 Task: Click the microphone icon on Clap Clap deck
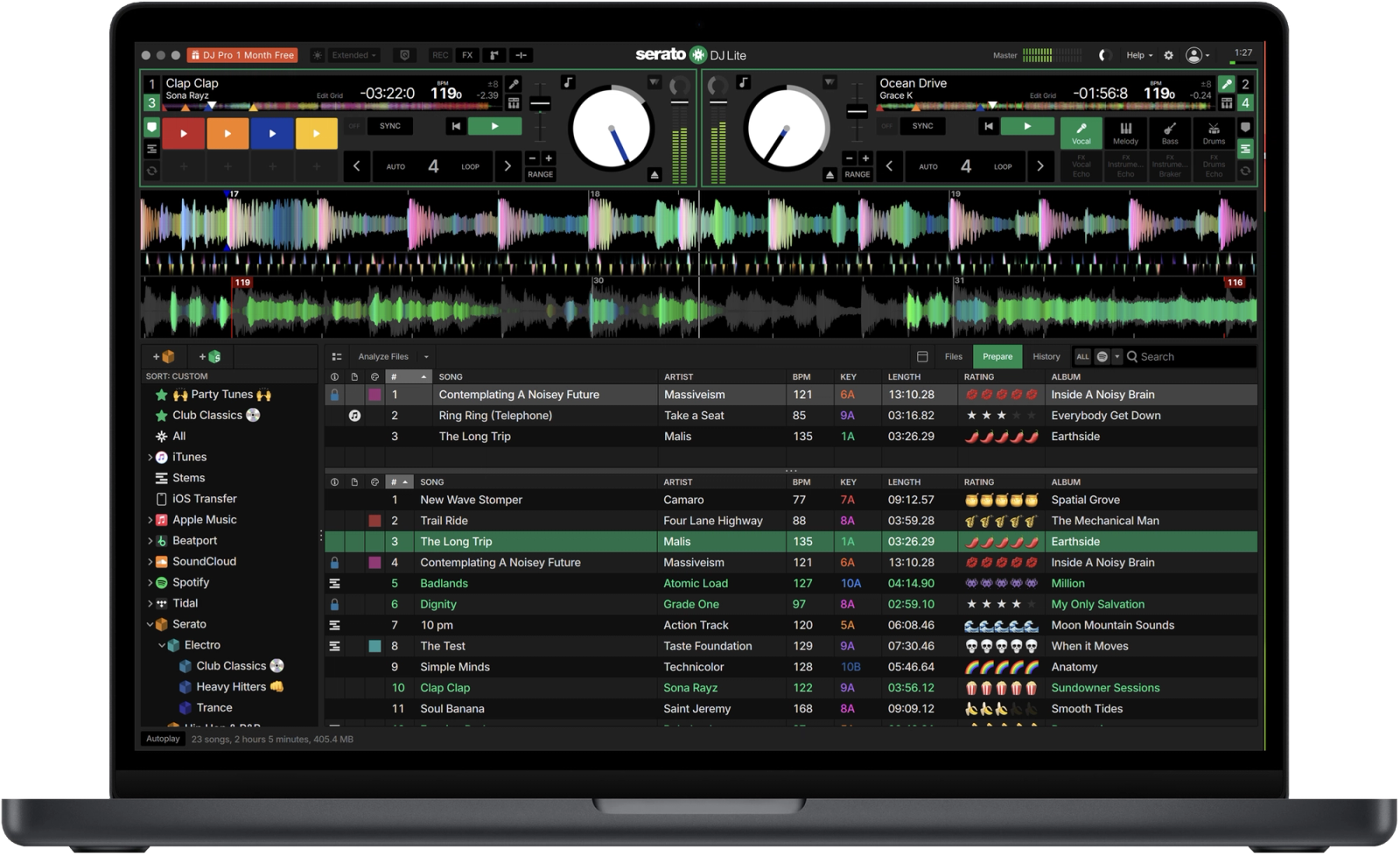click(514, 84)
